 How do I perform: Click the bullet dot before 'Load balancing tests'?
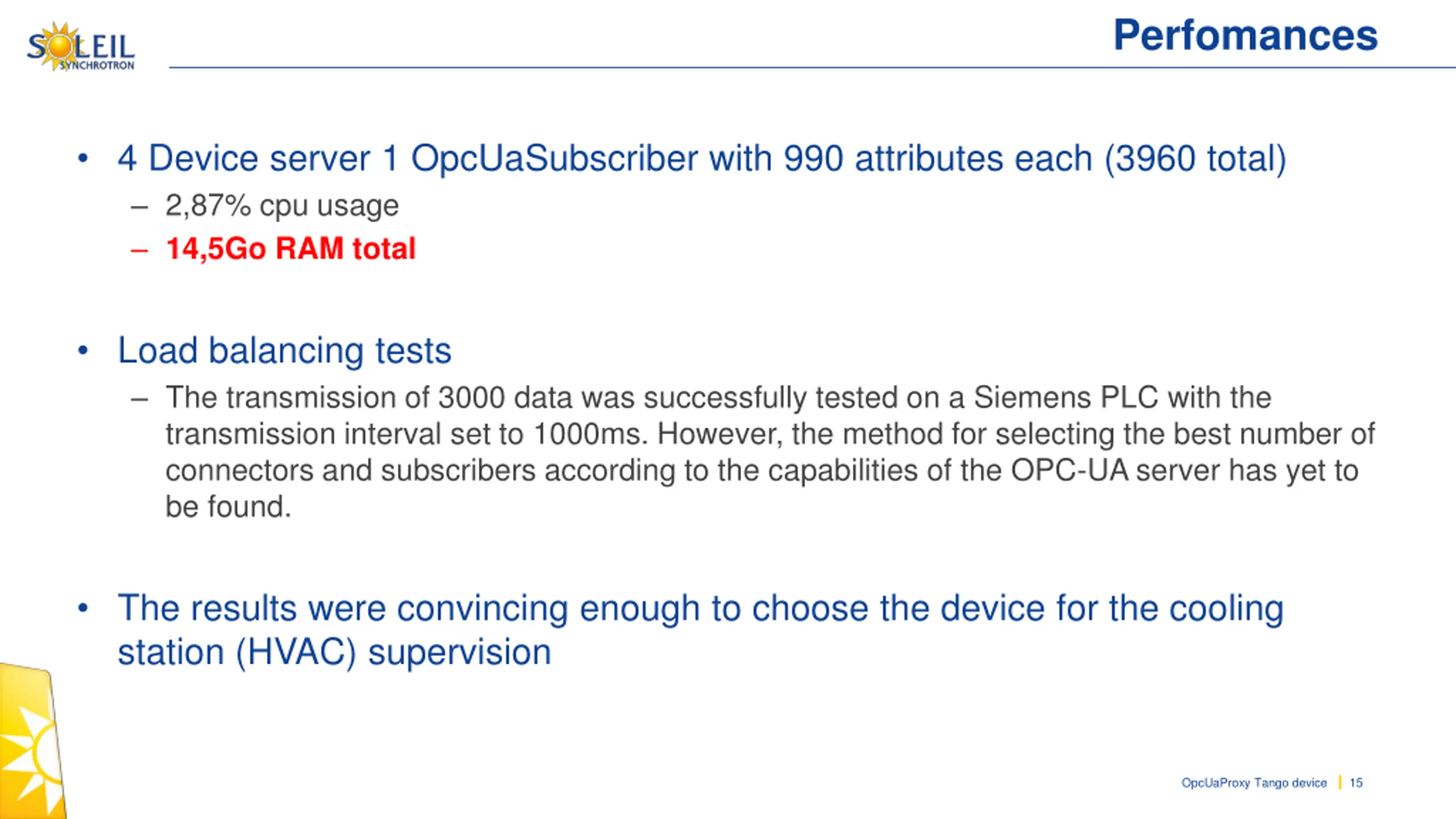tap(83, 350)
